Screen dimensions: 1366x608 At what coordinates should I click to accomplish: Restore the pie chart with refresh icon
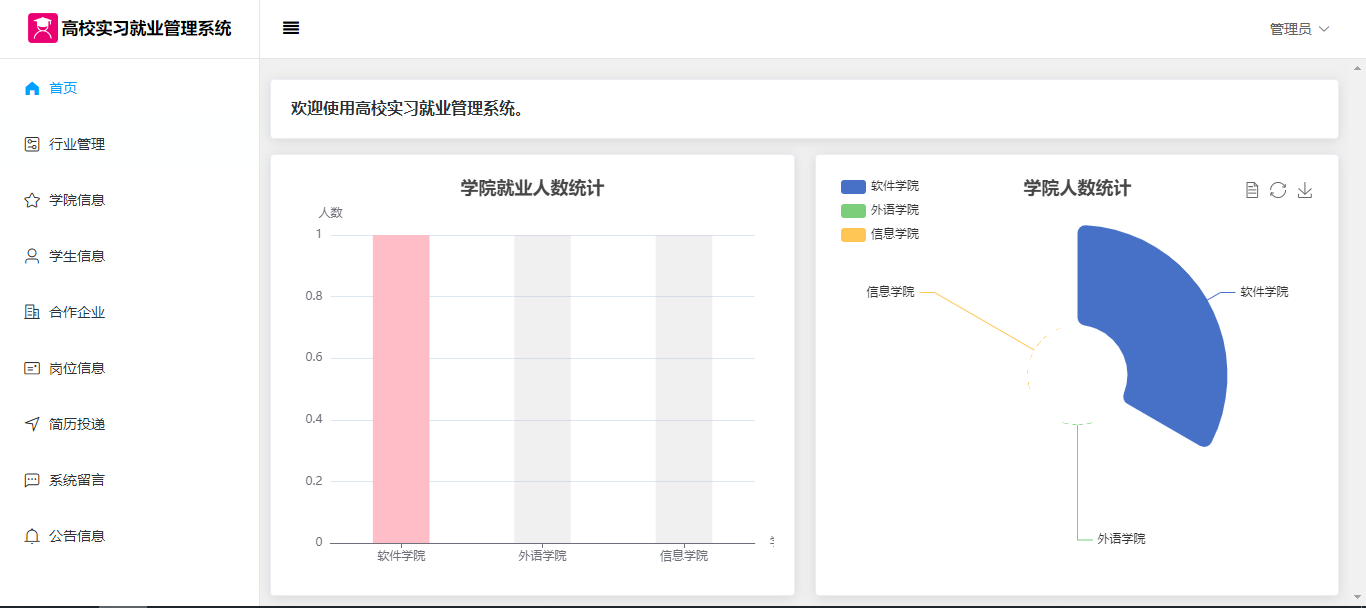pos(1278,190)
